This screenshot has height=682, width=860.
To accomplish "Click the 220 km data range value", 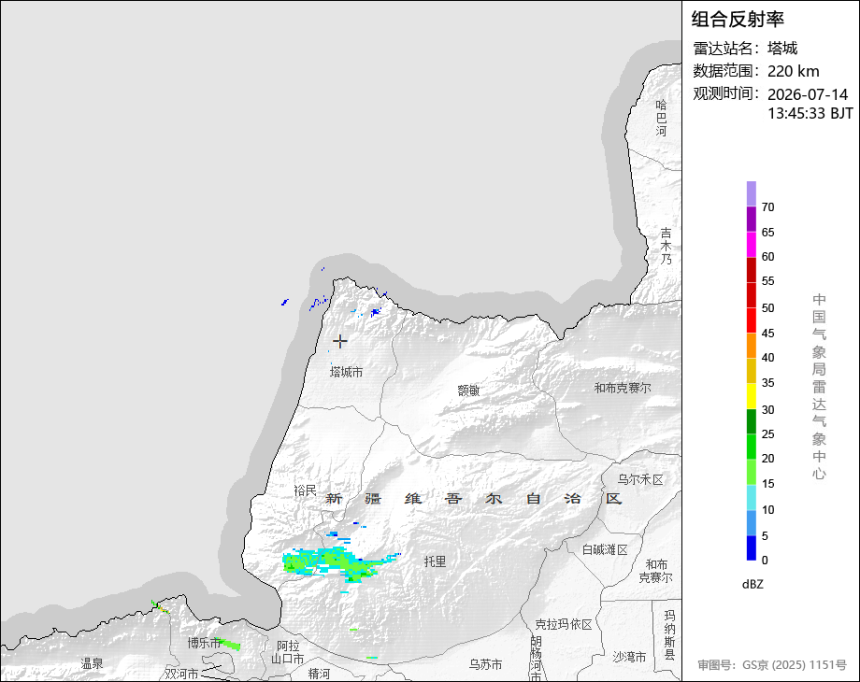I will click(x=793, y=71).
